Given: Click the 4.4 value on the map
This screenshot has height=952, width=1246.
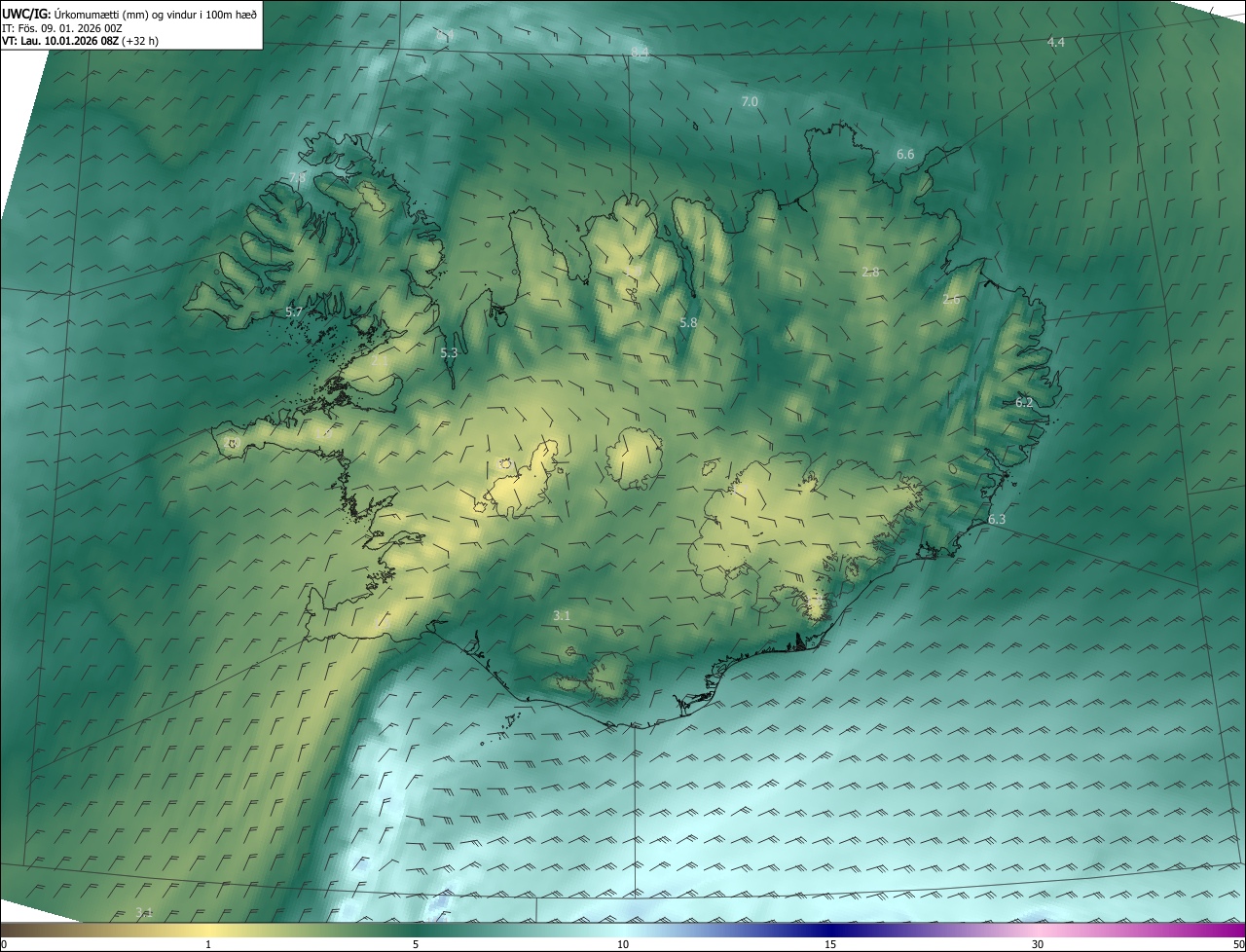Looking at the screenshot, I should tap(1055, 43).
